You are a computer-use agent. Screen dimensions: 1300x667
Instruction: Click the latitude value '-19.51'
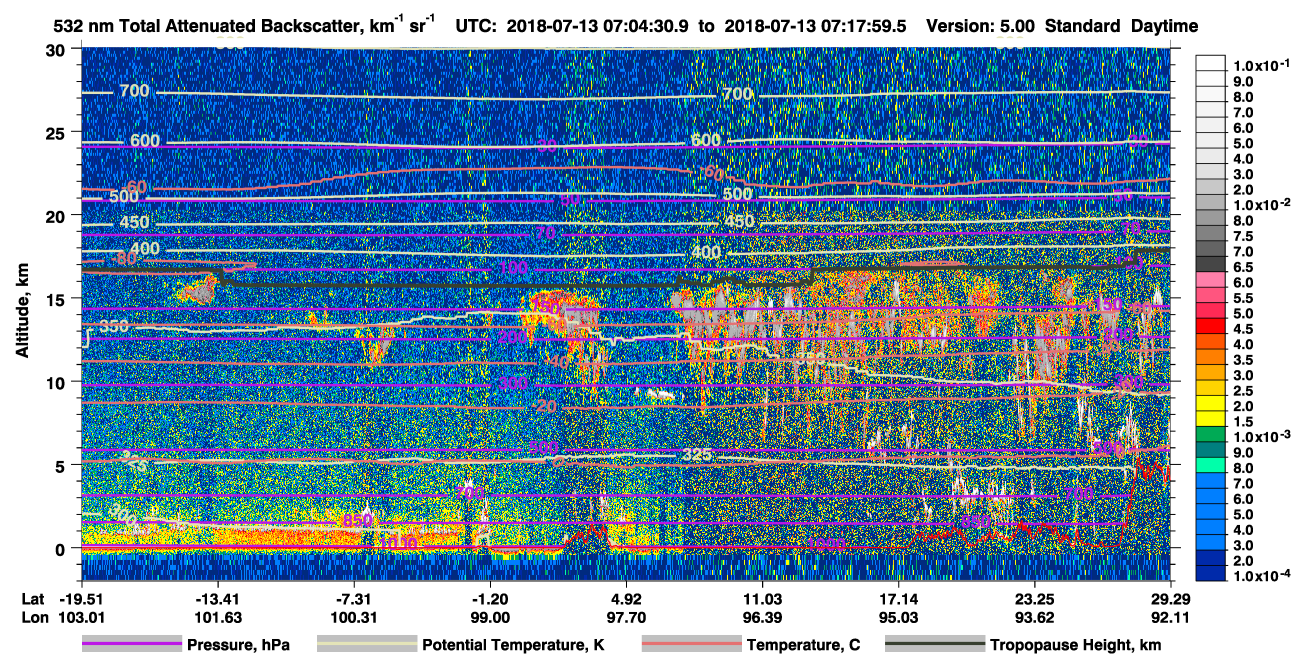click(x=81, y=599)
